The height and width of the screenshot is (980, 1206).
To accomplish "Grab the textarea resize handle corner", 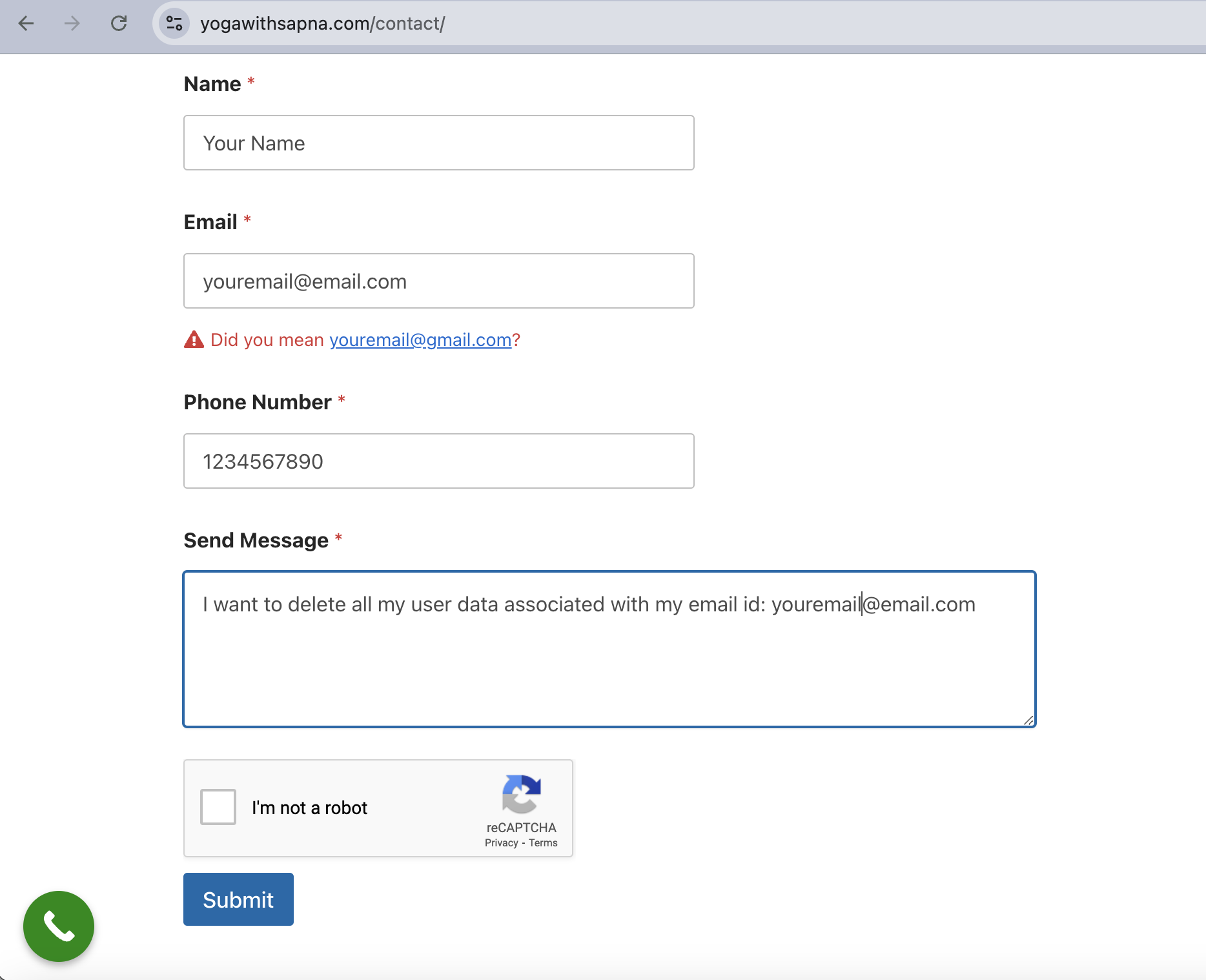I will (1028, 720).
